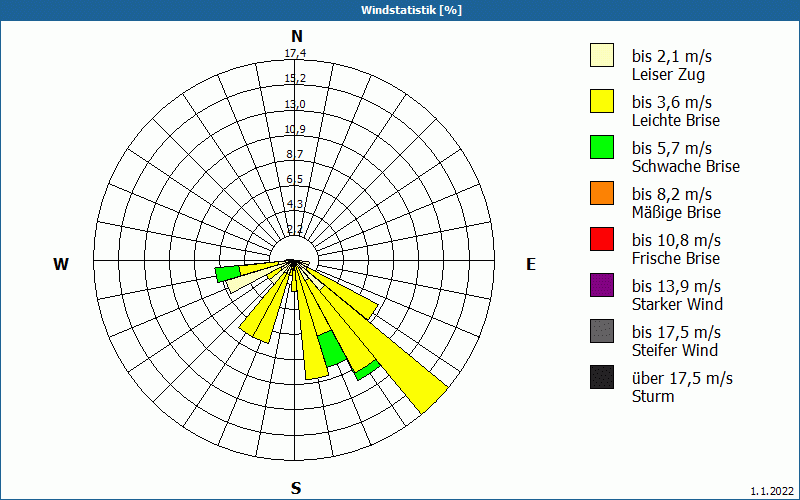Screen dimensions: 800x500
Task: Click the 17,4 ring label
Action: tap(295, 53)
